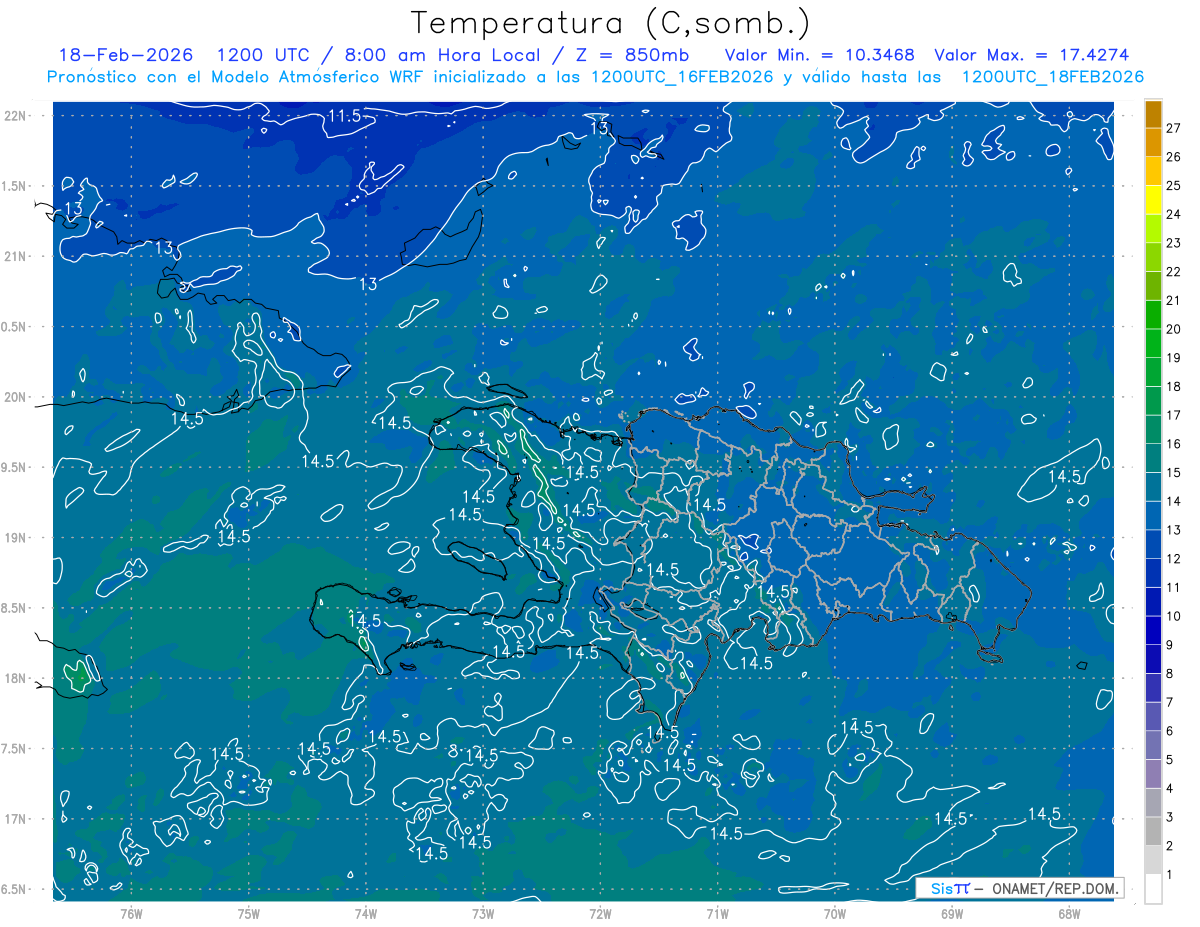The height and width of the screenshot is (927, 1200).
Task: Click the "17N" latitude axis label
Action: pyautogui.click(x=16, y=819)
